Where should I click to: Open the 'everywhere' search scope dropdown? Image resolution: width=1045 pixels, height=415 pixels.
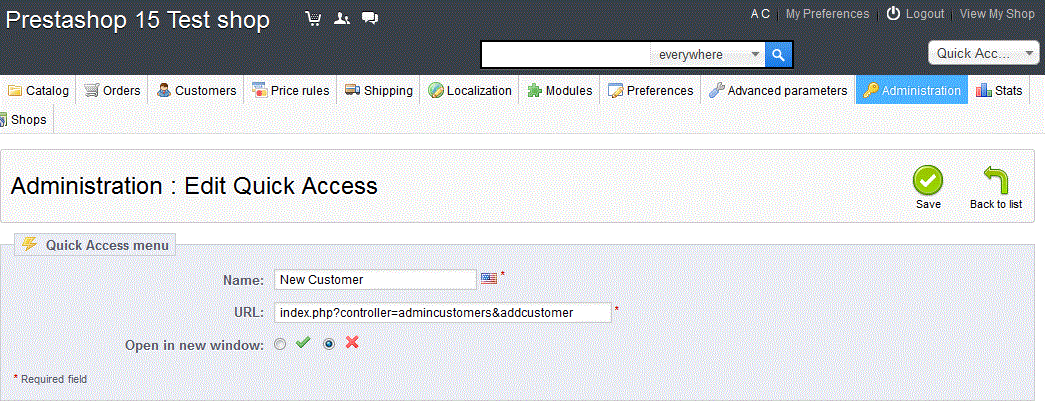click(x=707, y=55)
